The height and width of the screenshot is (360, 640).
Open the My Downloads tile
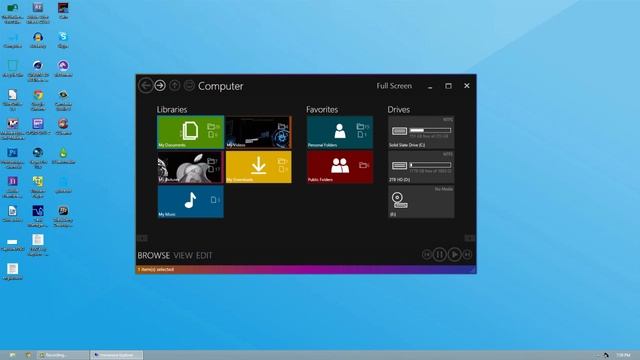(259, 167)
